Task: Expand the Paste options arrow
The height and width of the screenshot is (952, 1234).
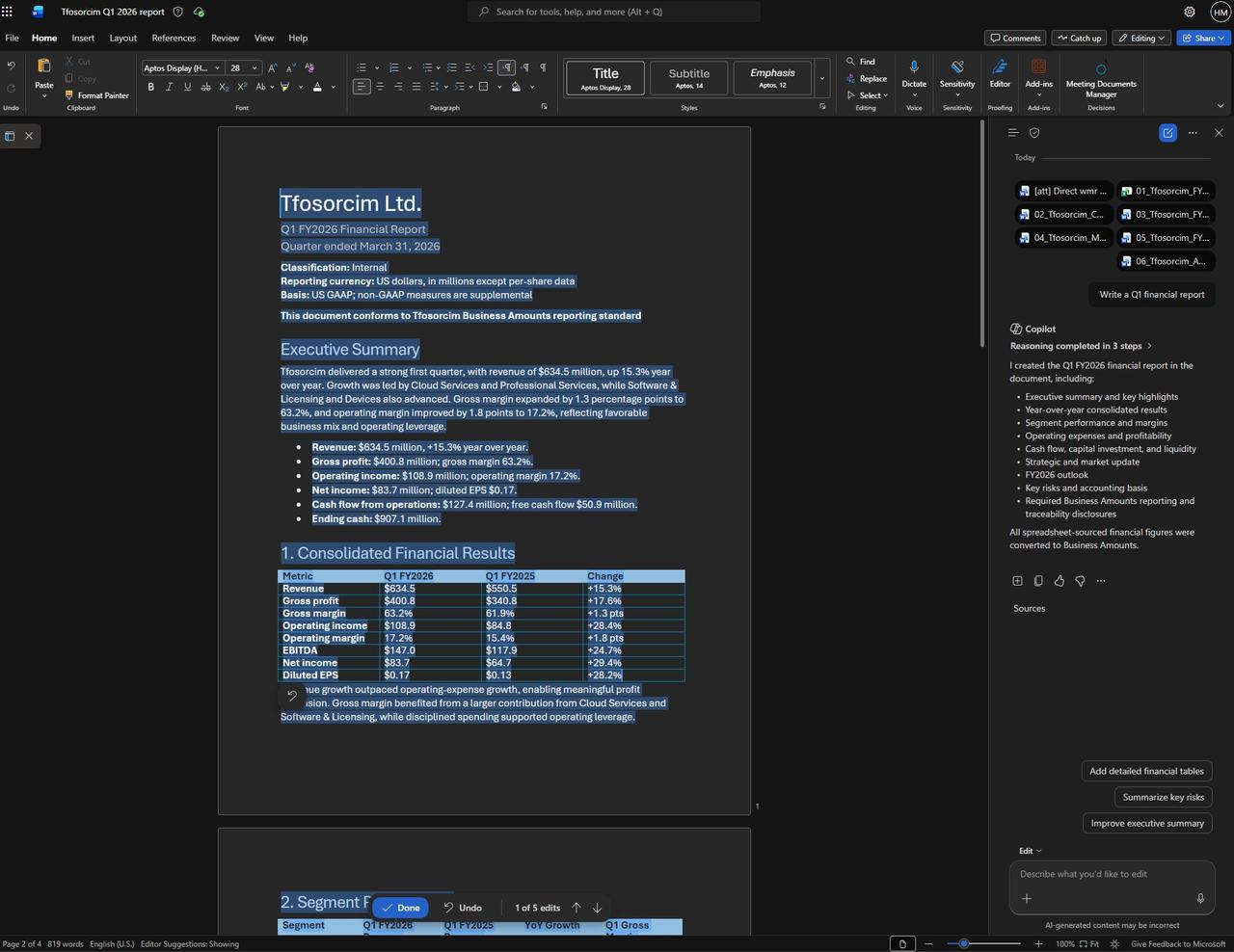Action: pos(44,96)
